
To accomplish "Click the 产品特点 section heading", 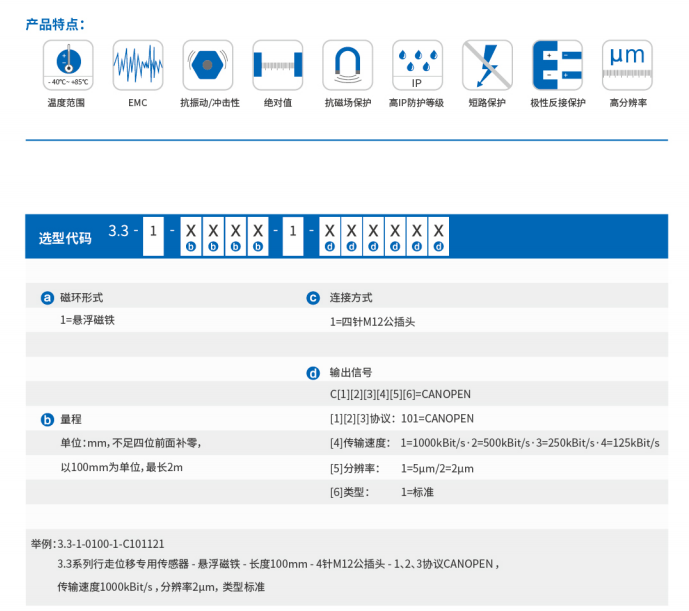I will (56, 23).
